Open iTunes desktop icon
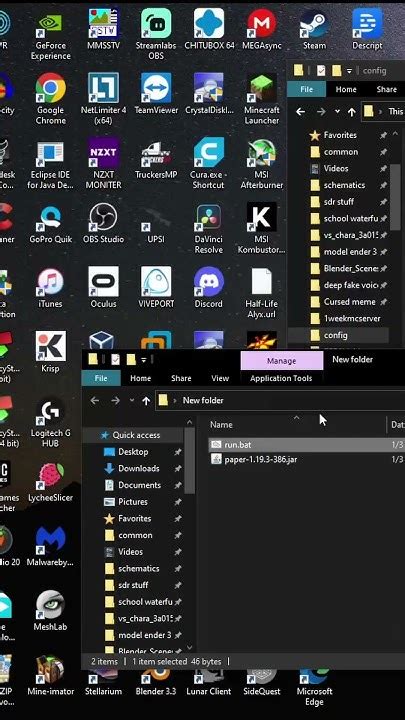This screenshot has height=720, width=405. (x=51, y=288)
